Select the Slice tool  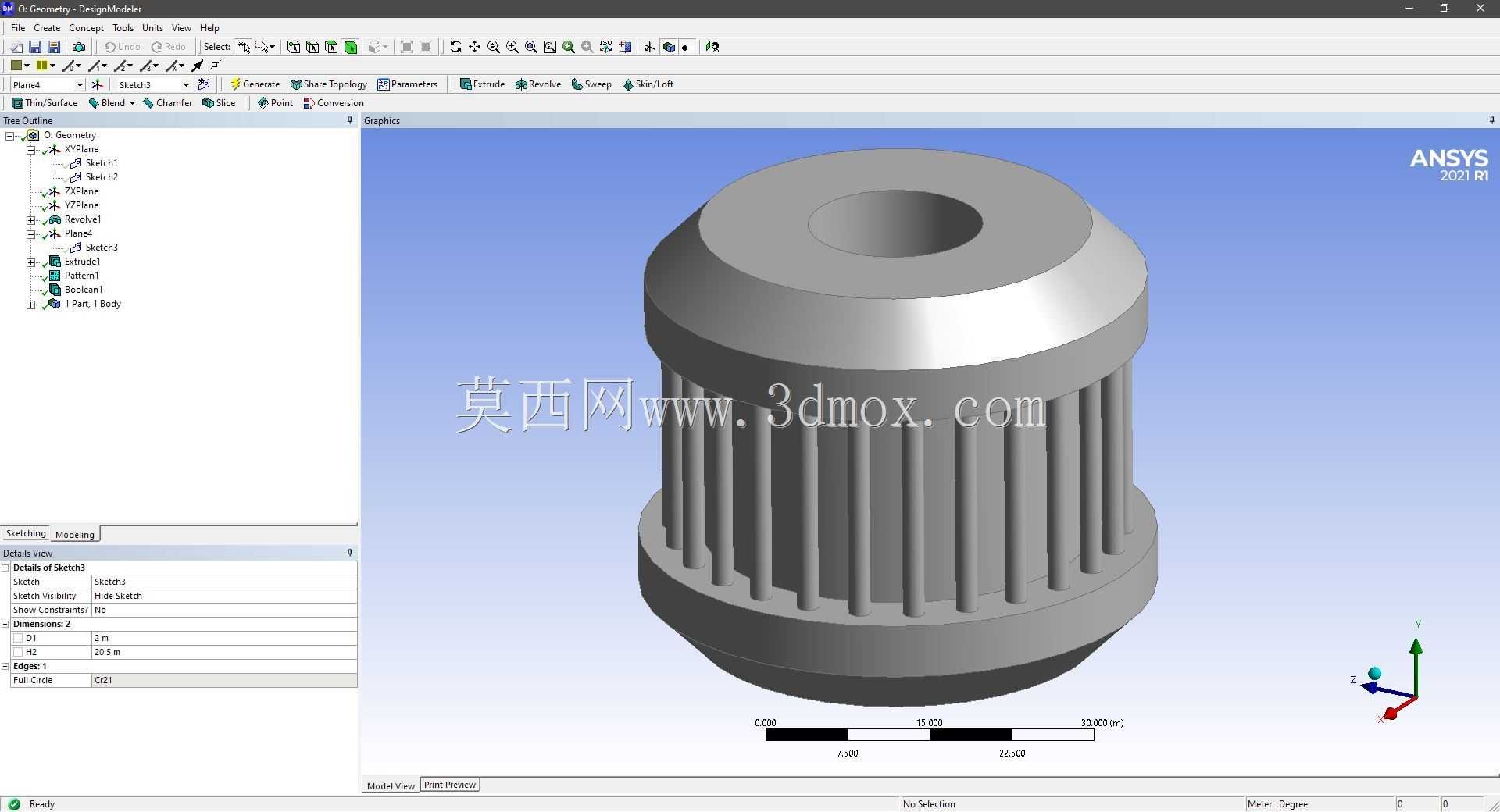[x=219, y=103]
